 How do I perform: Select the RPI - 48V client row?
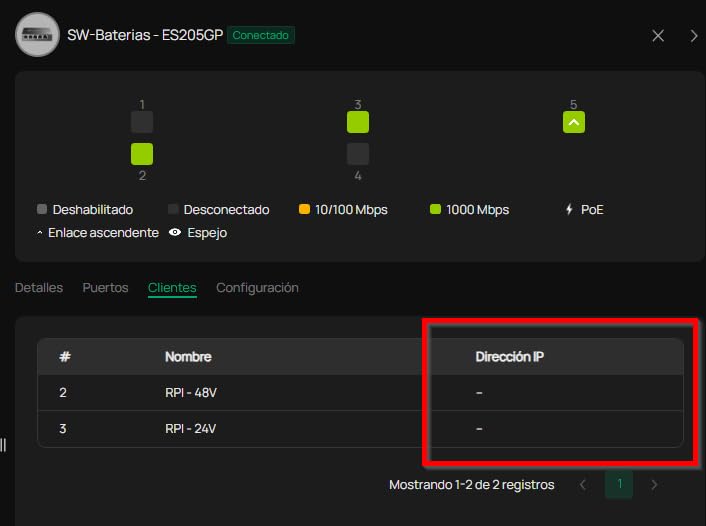(360, 393)
